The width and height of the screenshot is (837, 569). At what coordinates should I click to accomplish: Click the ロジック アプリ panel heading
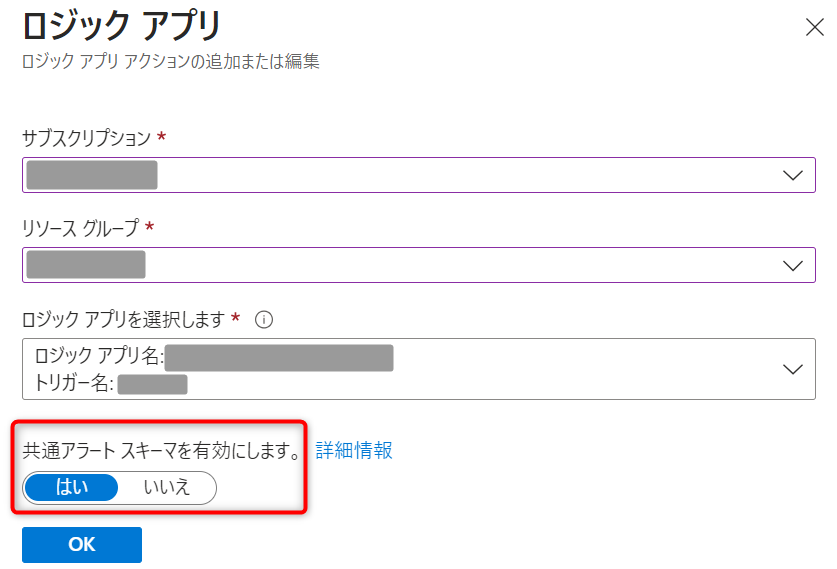tap(122, 25)
